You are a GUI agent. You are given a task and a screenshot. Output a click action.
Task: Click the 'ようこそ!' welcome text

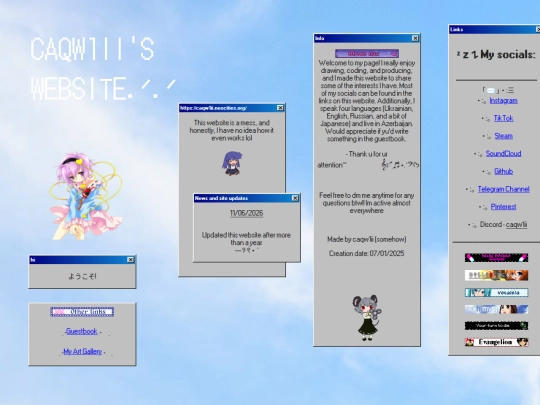pos(82,276)
